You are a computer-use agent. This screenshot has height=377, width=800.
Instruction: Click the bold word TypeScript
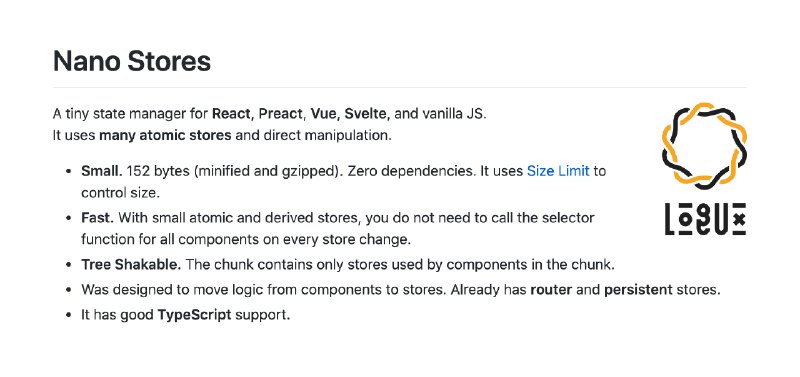click(194, 315)
